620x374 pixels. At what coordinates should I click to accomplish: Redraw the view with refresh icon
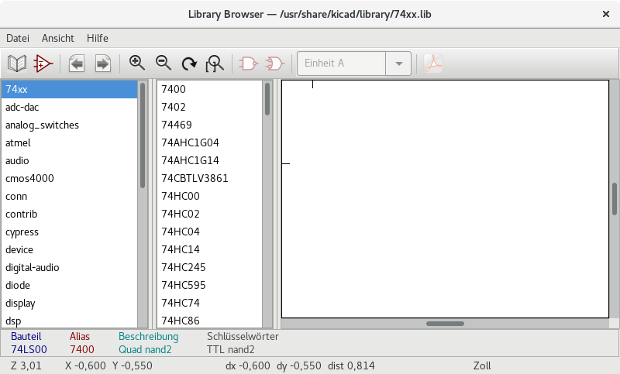pos(189,63)
